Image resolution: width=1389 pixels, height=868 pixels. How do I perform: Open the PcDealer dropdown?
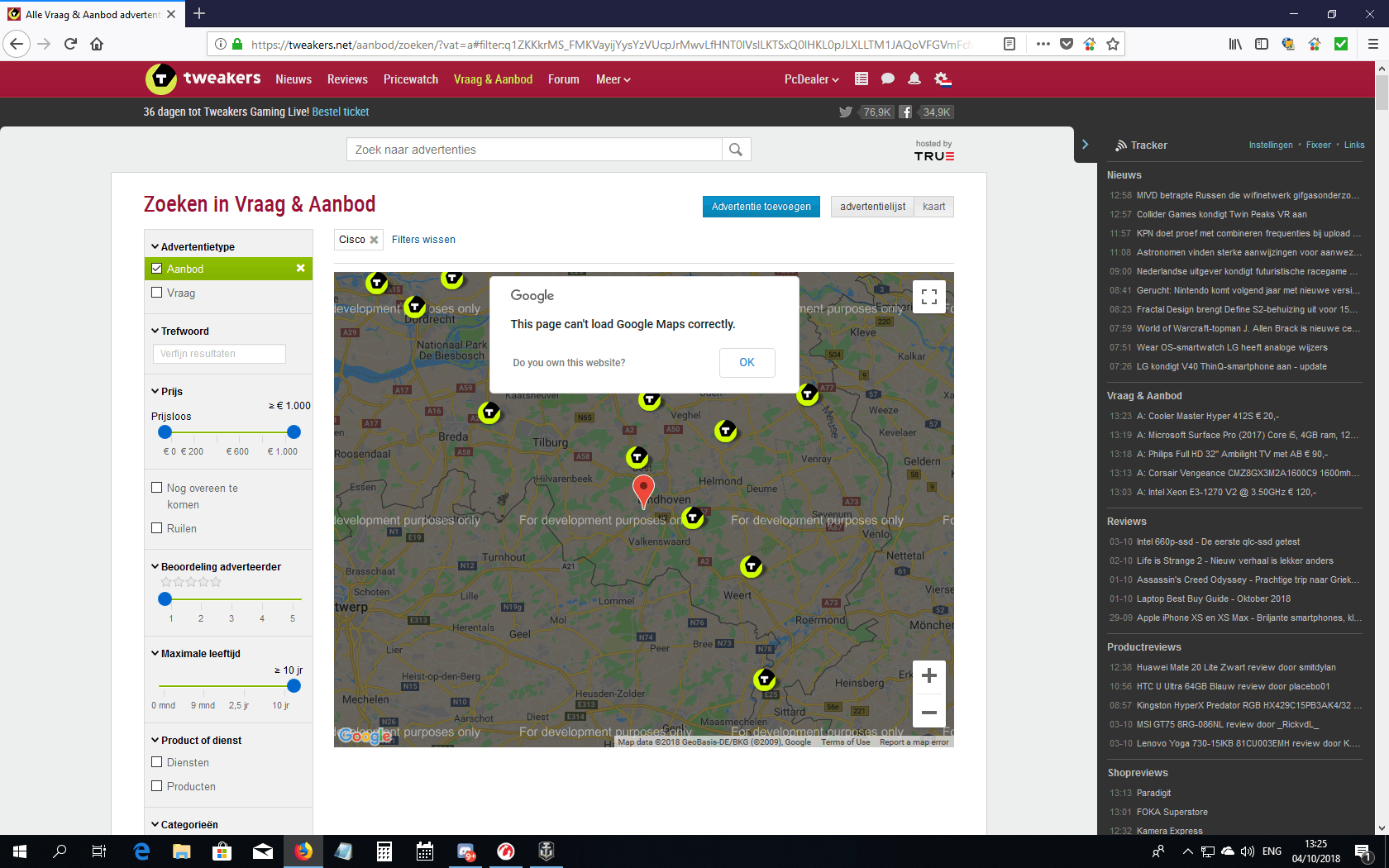coord(812,79)
